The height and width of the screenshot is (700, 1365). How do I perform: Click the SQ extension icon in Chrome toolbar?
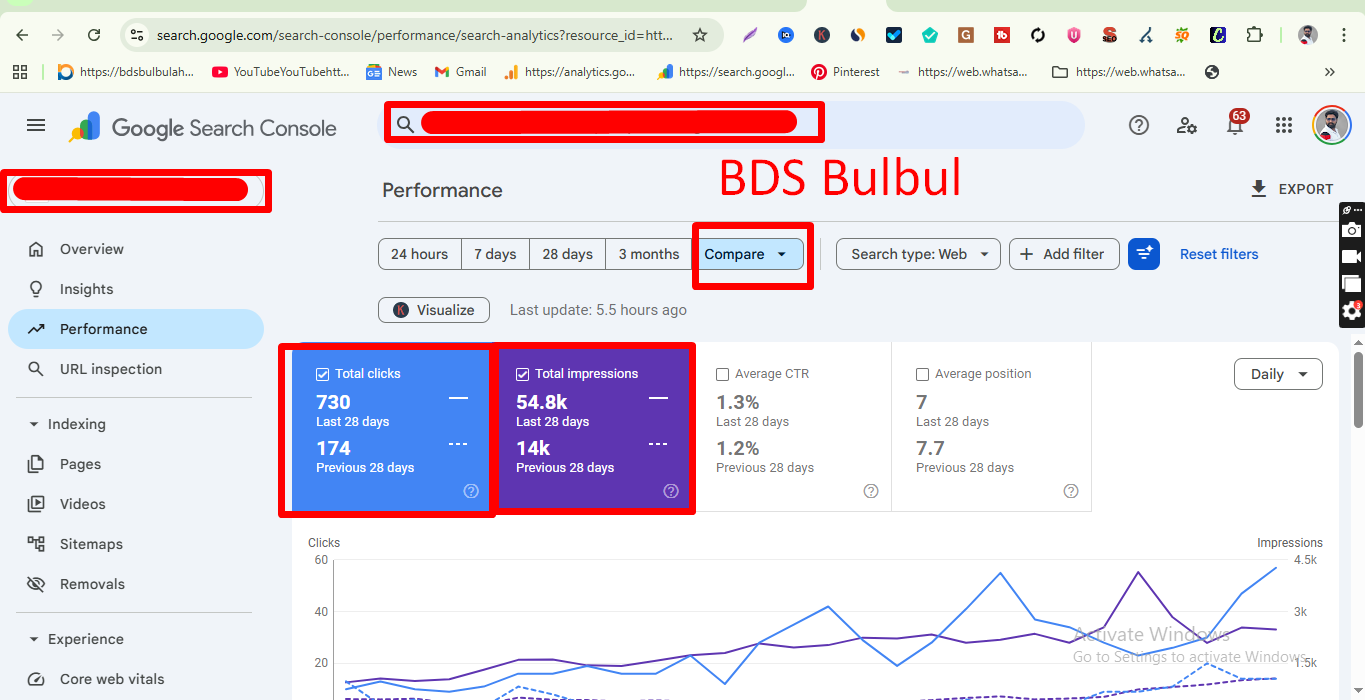[x=1181, y=35]
